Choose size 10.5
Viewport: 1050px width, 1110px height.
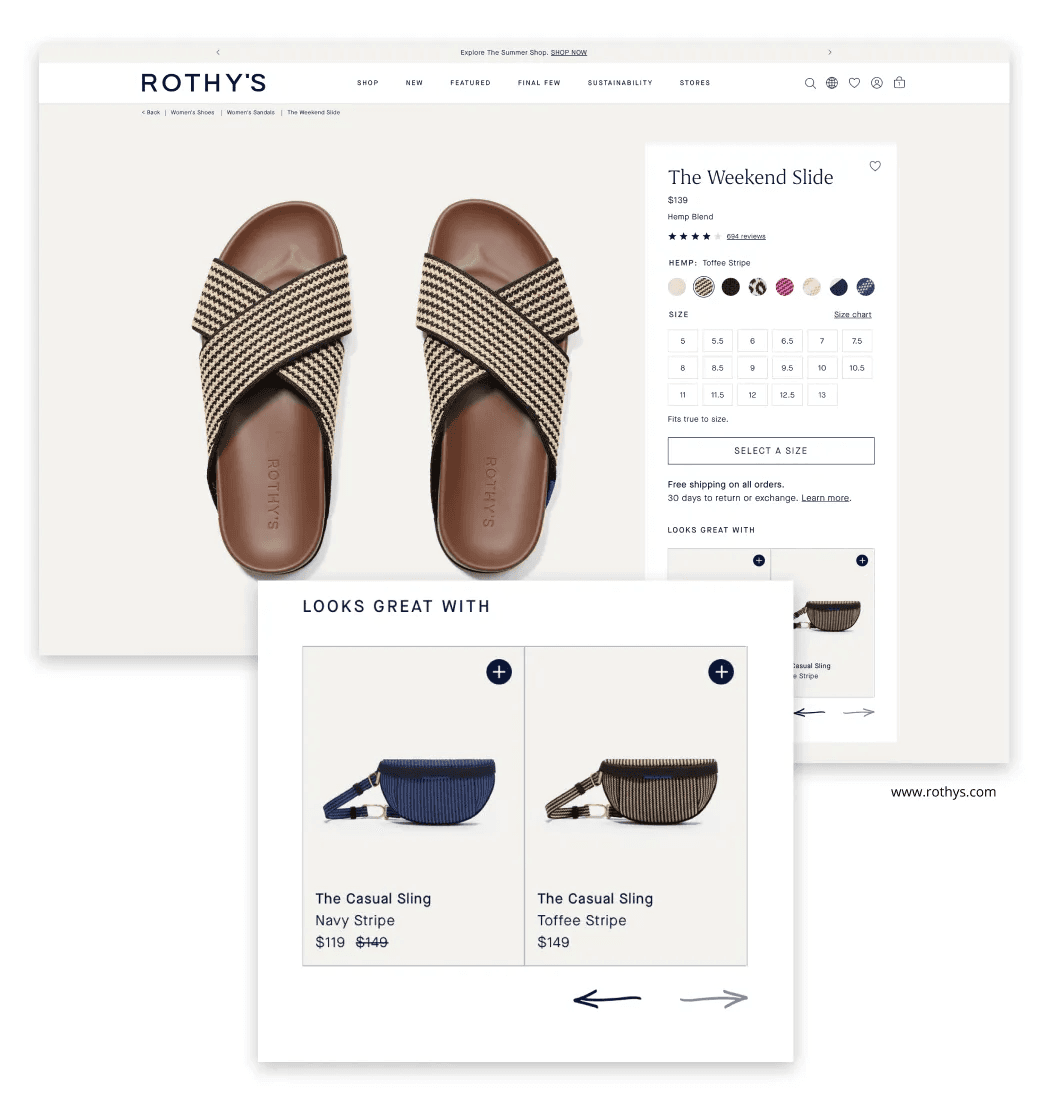857,368
